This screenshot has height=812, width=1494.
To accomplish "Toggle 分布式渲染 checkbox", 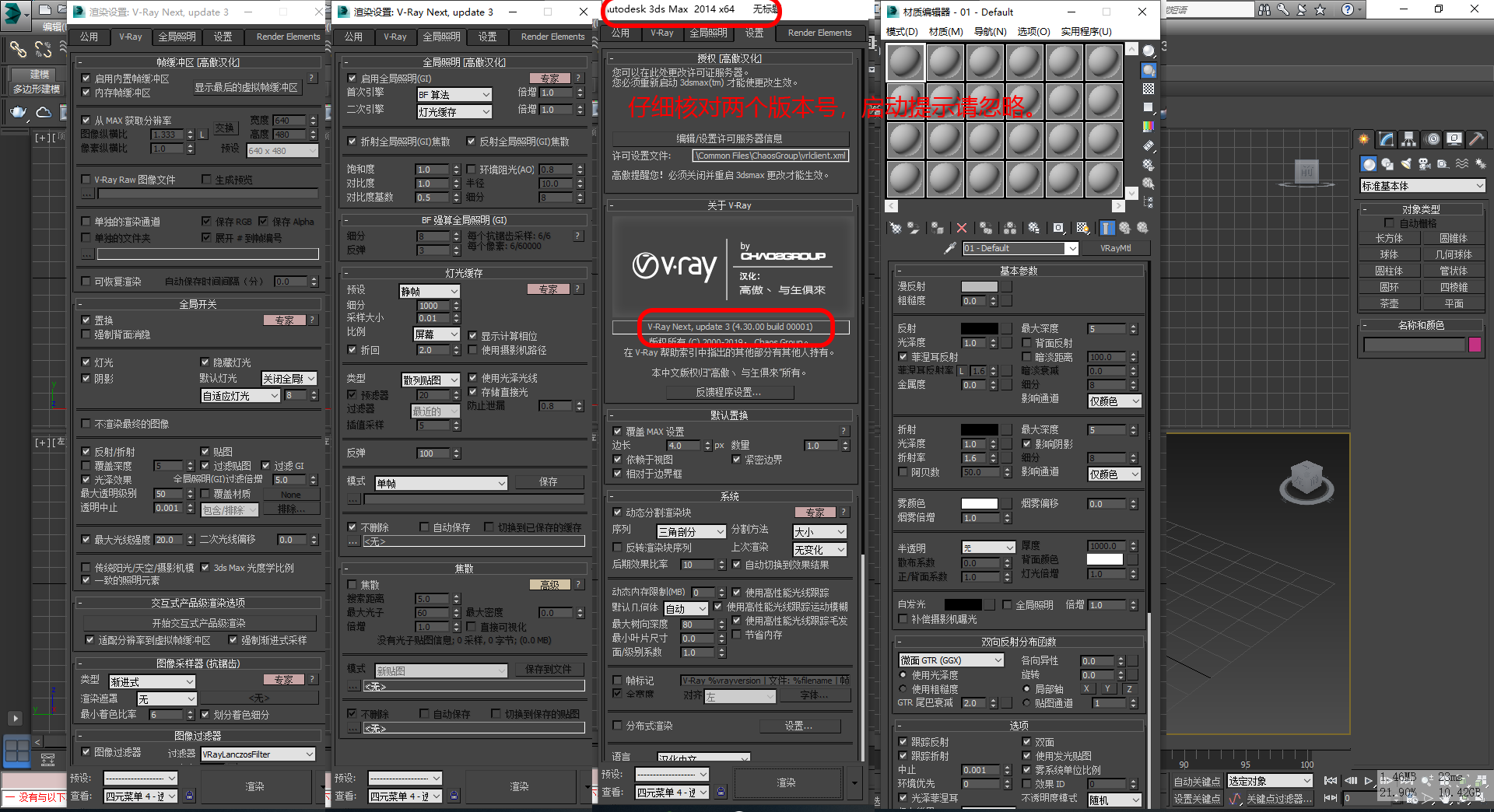I will point(617,726).
